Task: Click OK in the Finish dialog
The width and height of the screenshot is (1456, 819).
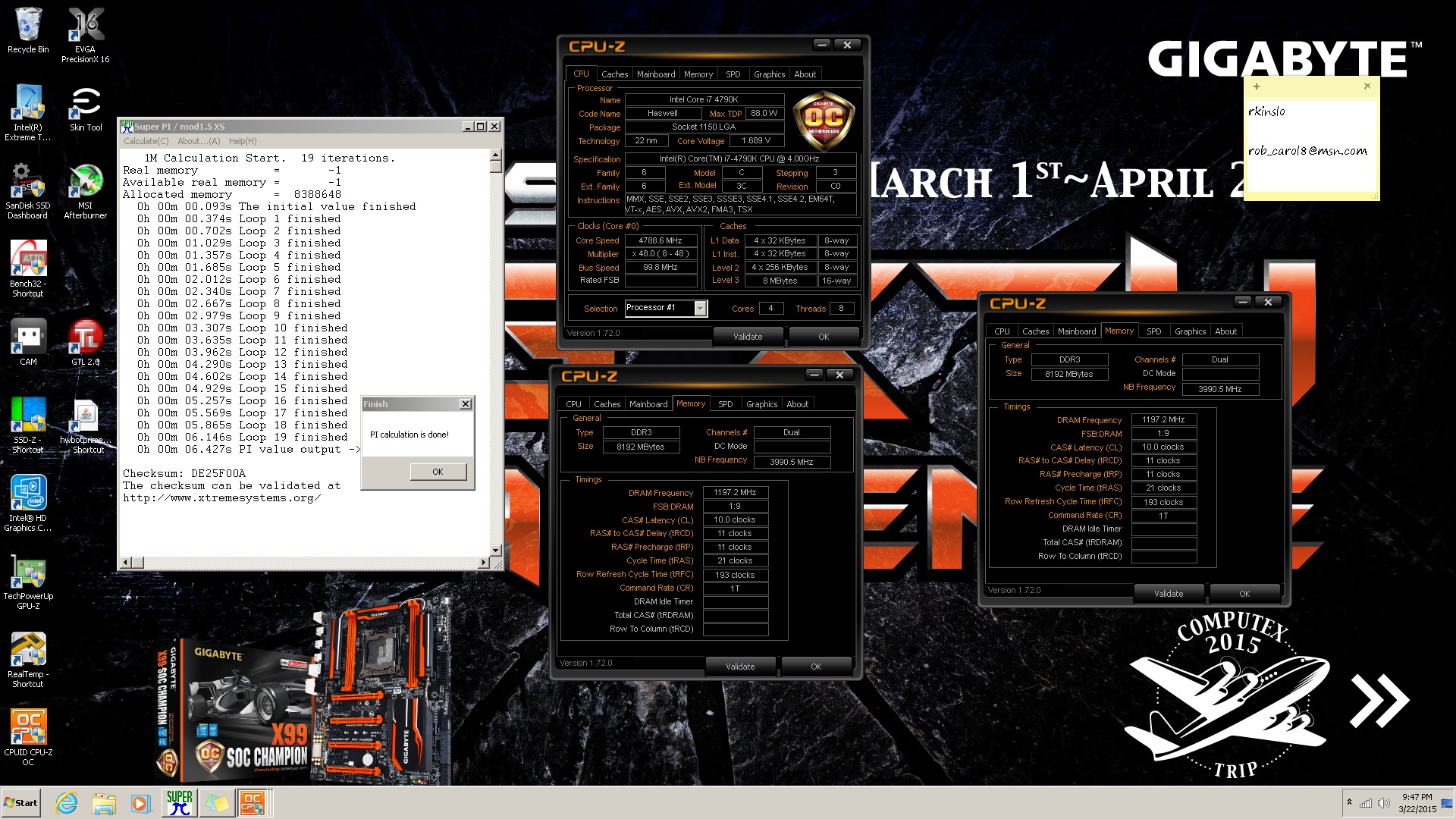Action: [x=438, y=472]
